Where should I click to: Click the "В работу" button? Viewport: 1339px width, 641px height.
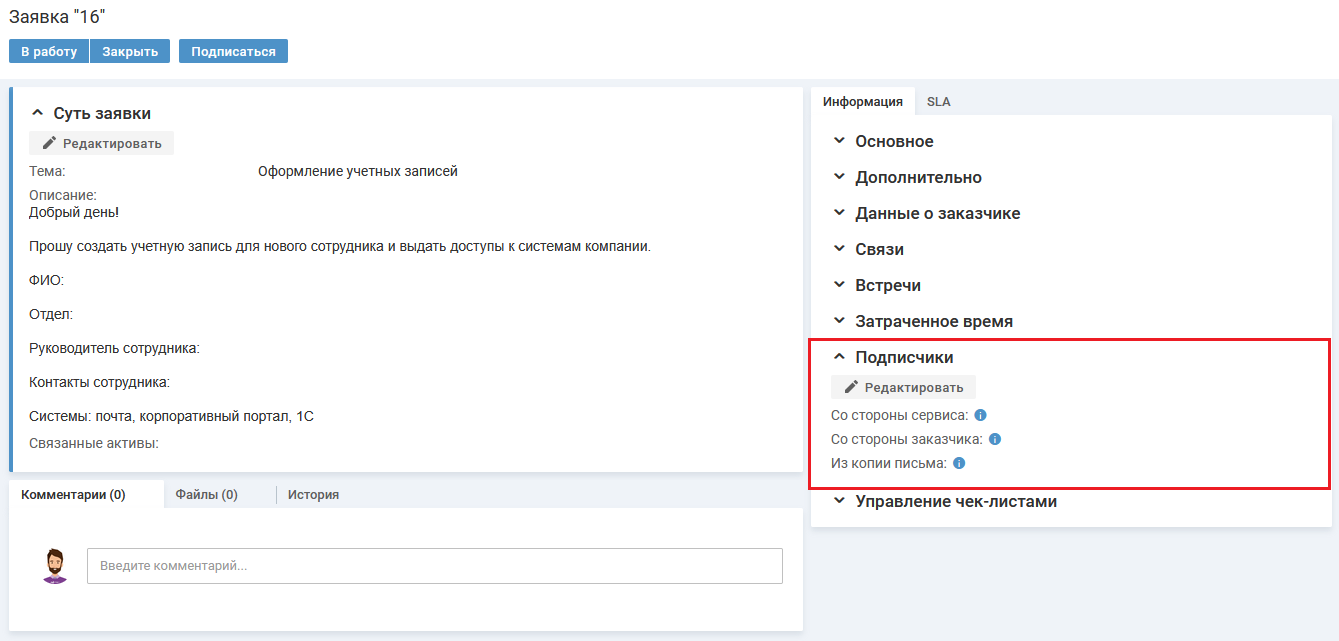coord(49,51)
